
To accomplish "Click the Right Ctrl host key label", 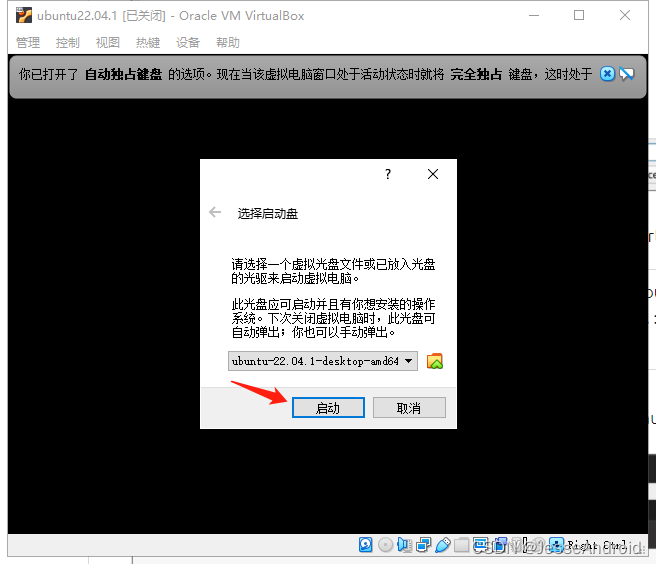I will [x=597, y=545].
